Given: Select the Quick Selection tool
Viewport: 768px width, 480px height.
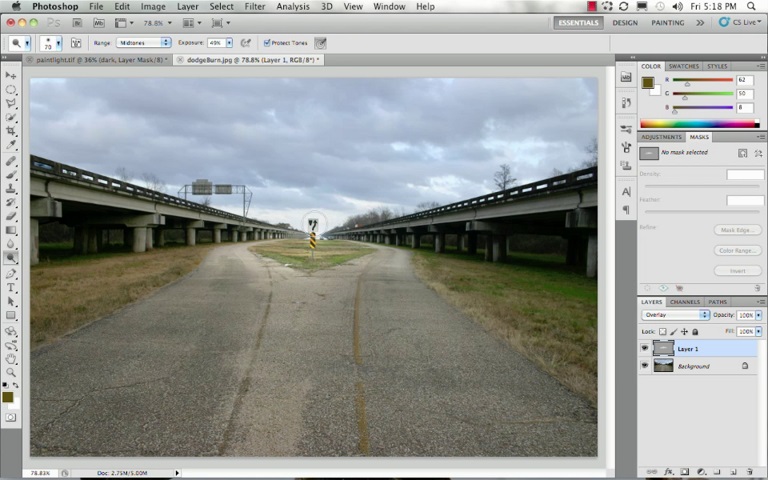Looking at the screenshot, I should (11, 117).
